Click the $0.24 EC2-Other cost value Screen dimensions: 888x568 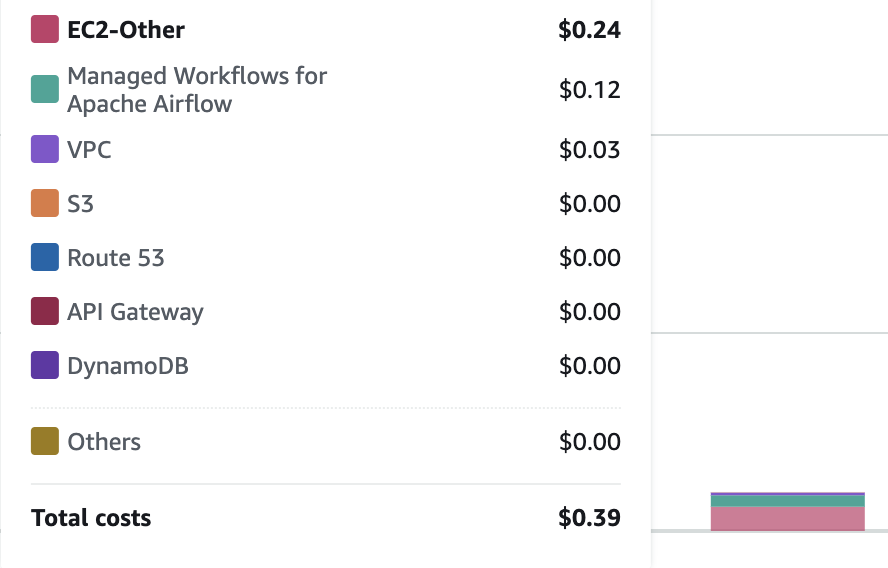tap(589, 30)
